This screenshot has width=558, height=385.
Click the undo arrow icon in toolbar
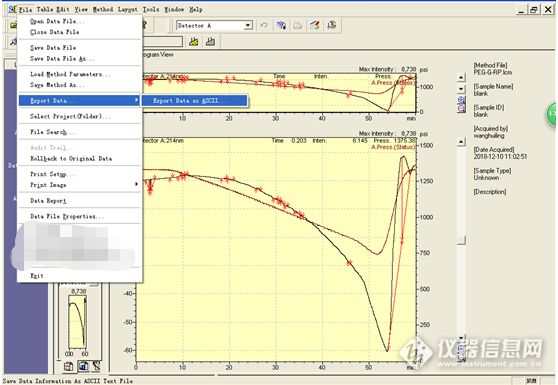(264, 26)
